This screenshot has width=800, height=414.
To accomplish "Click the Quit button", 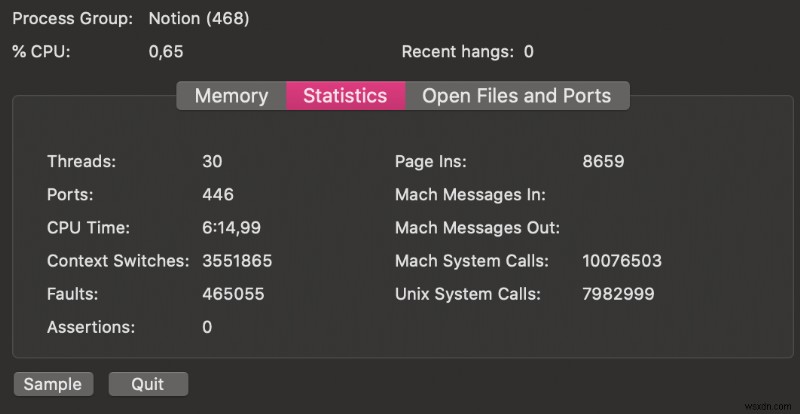I will (x=148, y=384).
